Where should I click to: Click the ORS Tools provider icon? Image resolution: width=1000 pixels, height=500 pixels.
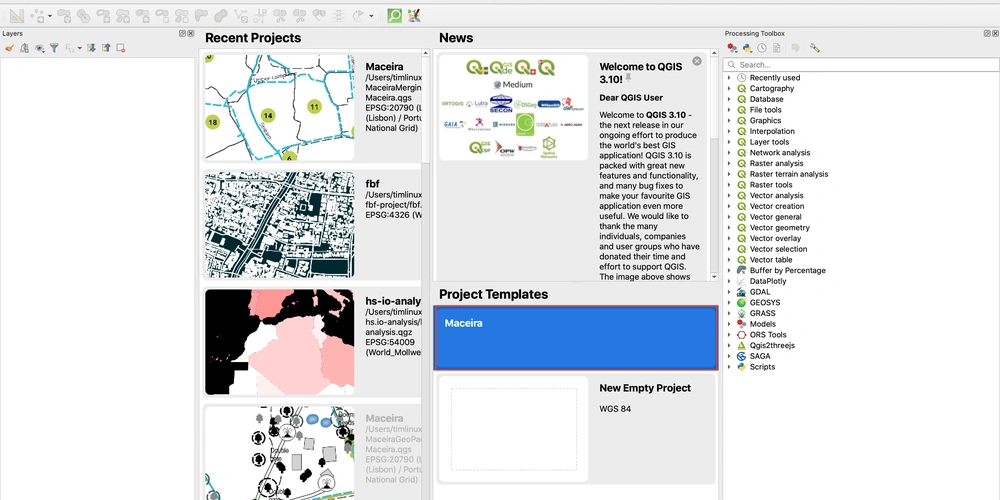point(741,335)
